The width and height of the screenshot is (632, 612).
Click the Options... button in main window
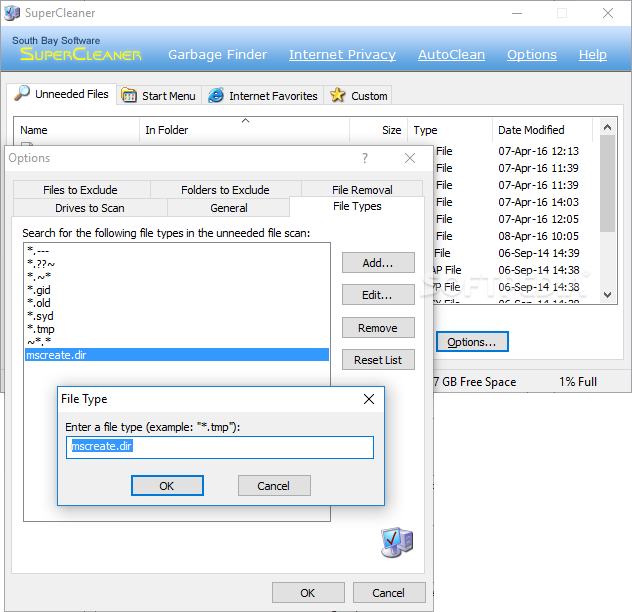[x=472, y=342]
